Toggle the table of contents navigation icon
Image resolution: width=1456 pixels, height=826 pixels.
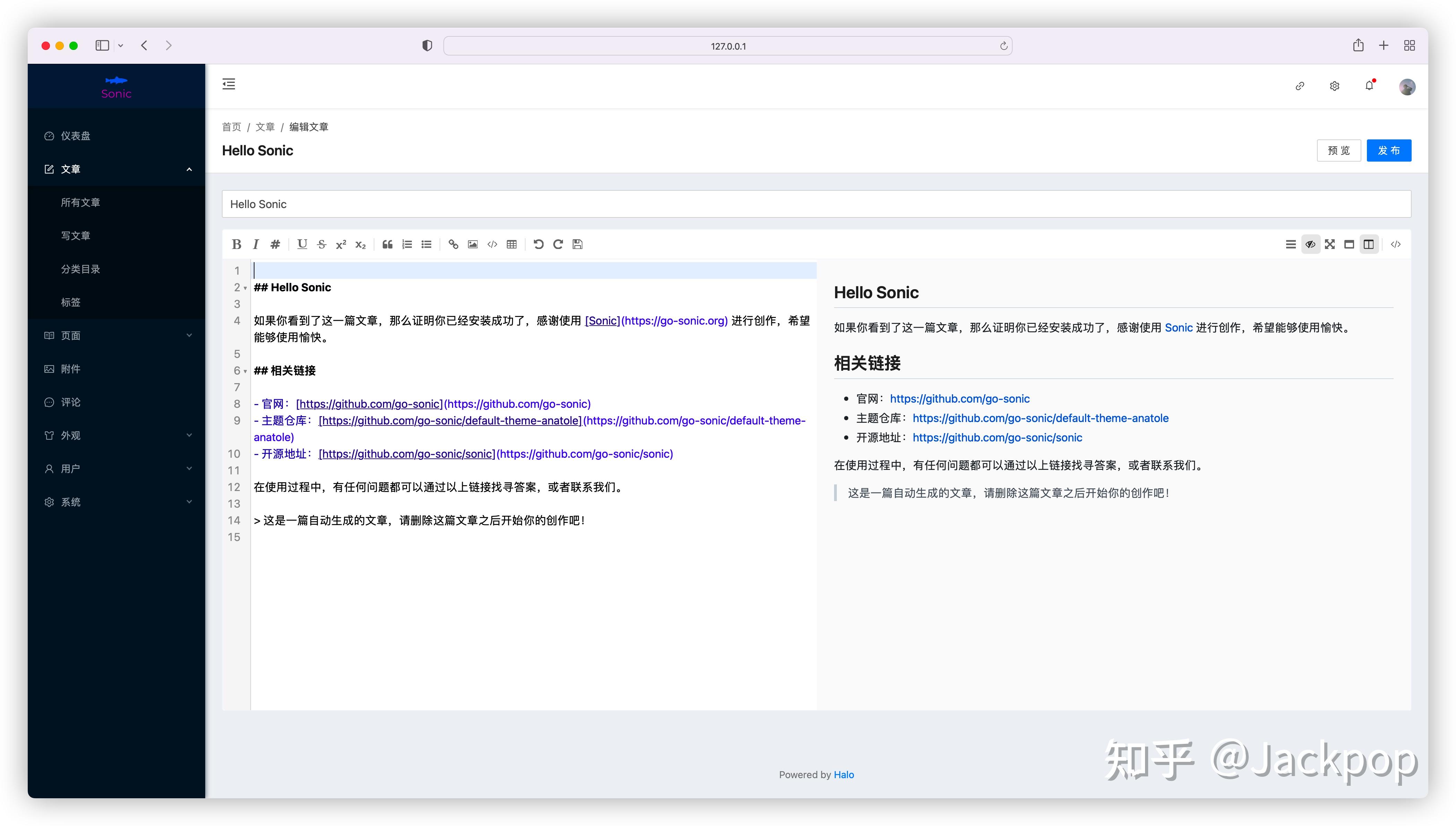click(x=1291, y=244)
